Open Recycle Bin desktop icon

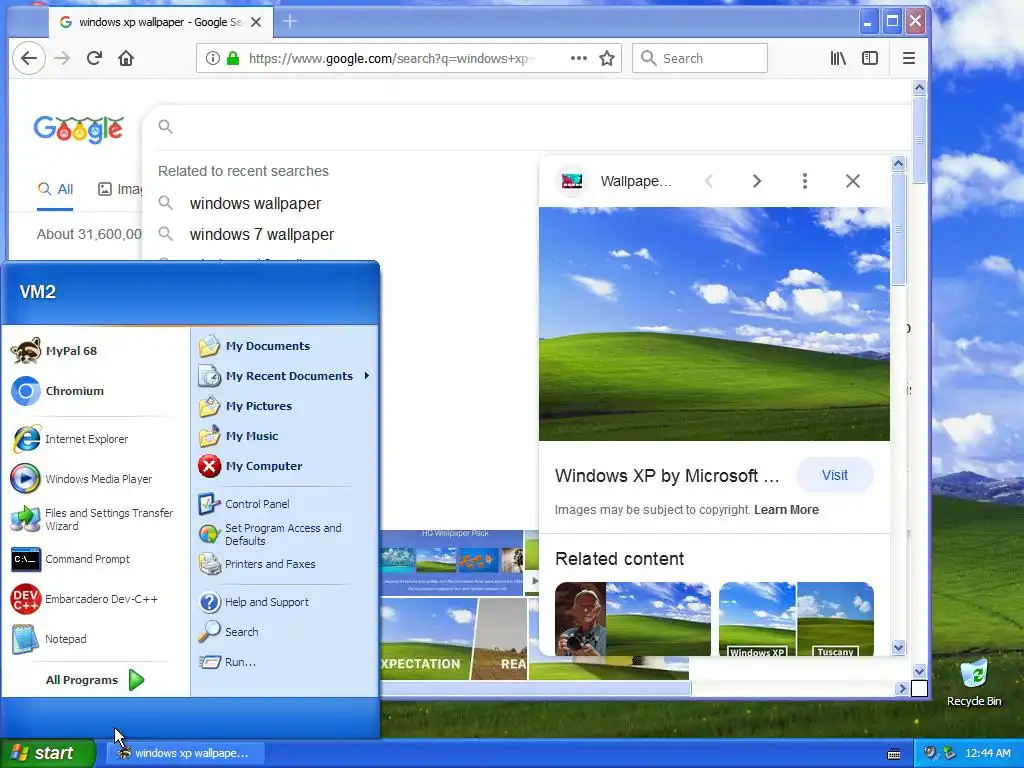click(x=974, y=682)
